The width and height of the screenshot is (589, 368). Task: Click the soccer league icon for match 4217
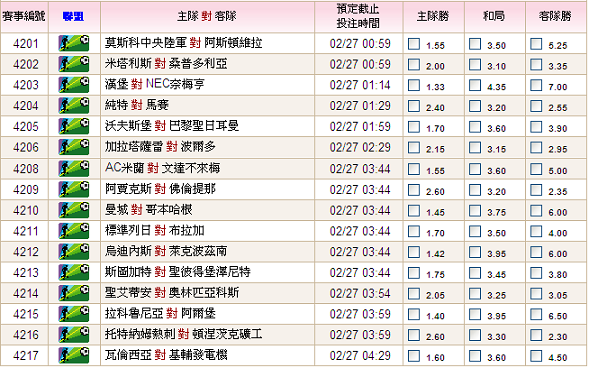[x=74, y=355]
